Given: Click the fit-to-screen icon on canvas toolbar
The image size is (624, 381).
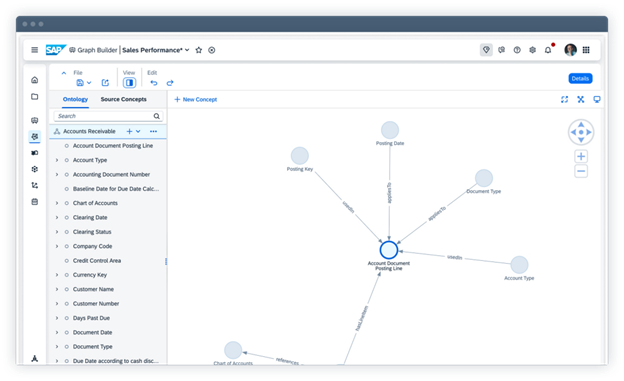Looking at the screenshot, I should pyautogui.click(x=564, y=99).
